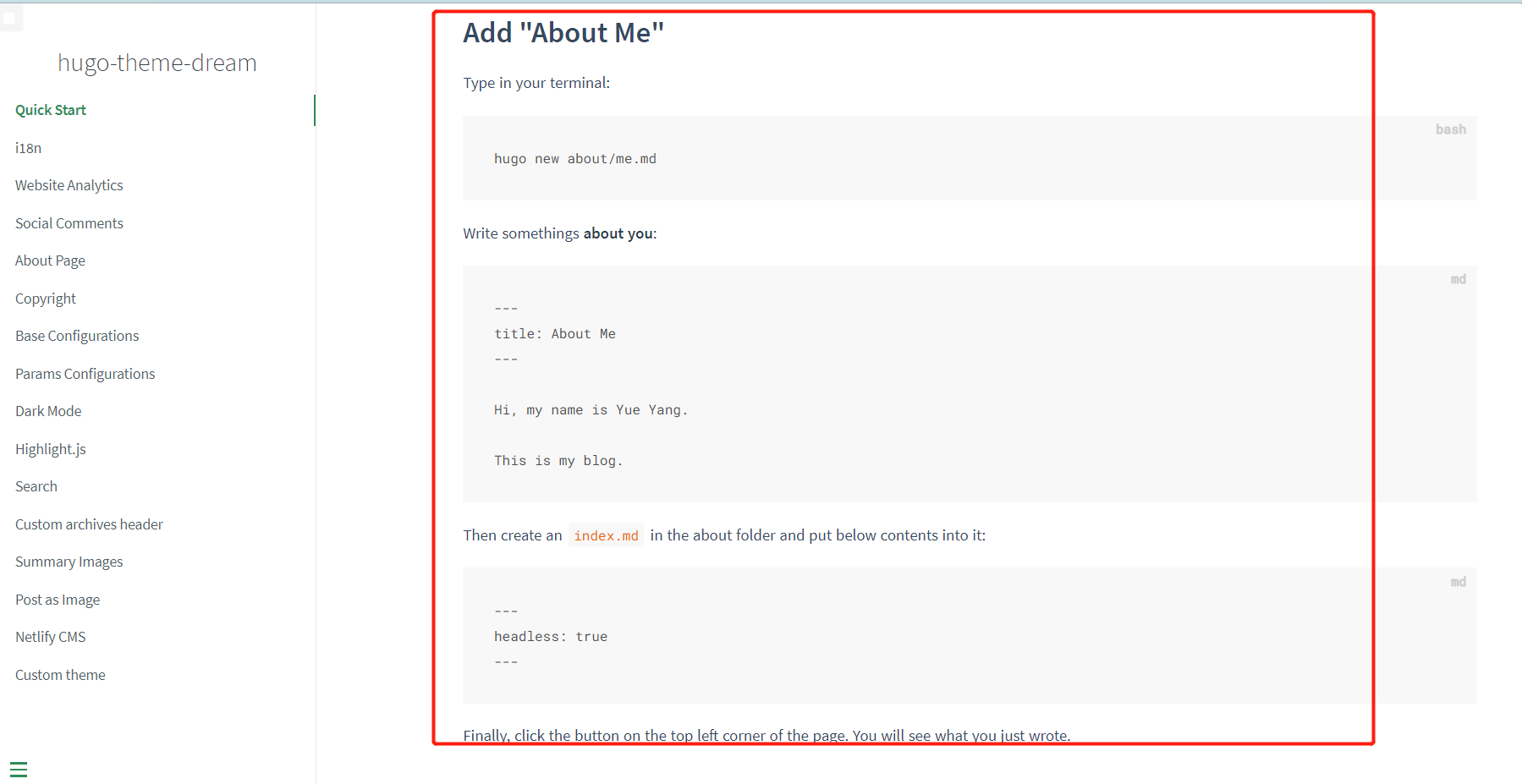Viewport: 1522px width, 784px height.
Task: Click the Add "About Me" heading anchor
Action: 563,33
